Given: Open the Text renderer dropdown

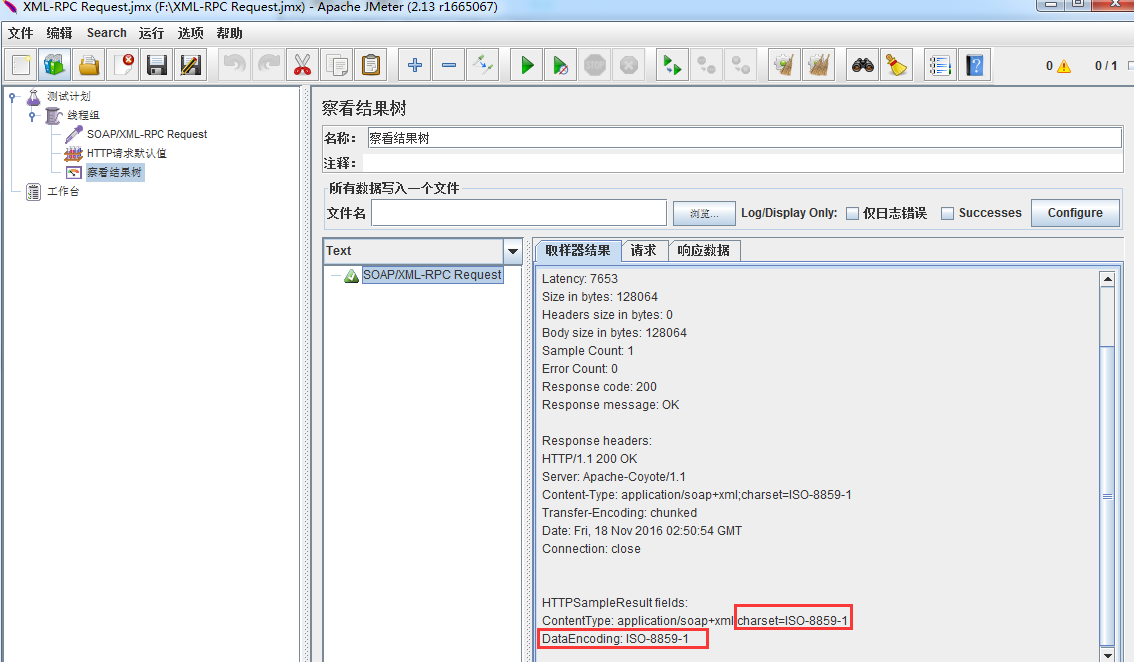Looking at the screenshot, I should tap(513, 251).
